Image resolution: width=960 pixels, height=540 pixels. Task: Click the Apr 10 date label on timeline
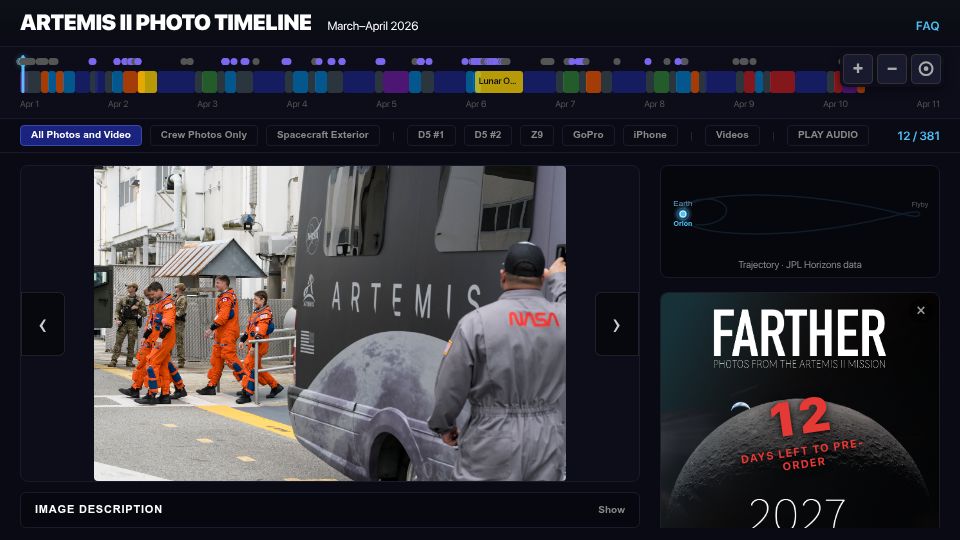[x=835, y=104]
